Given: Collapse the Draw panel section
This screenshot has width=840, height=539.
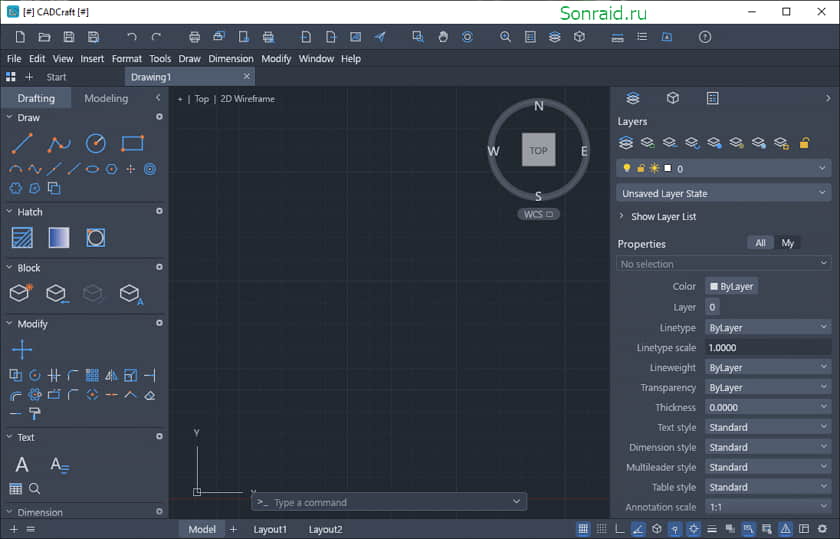Looking at the screenshot, I should tap(9, 117).
